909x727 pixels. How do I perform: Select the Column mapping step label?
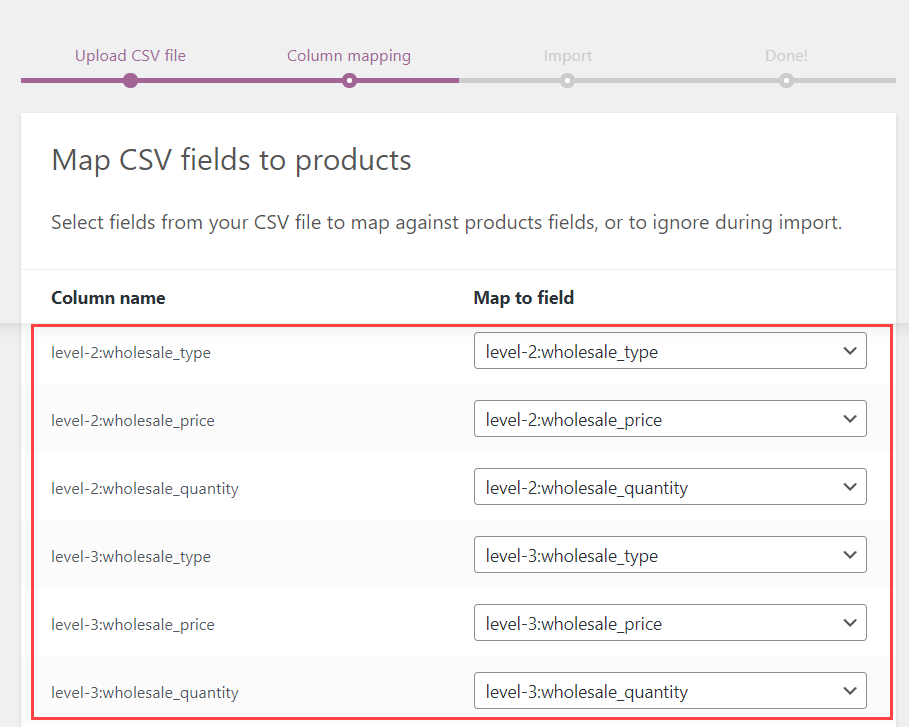pyautogui.click(x=349, y=56)
